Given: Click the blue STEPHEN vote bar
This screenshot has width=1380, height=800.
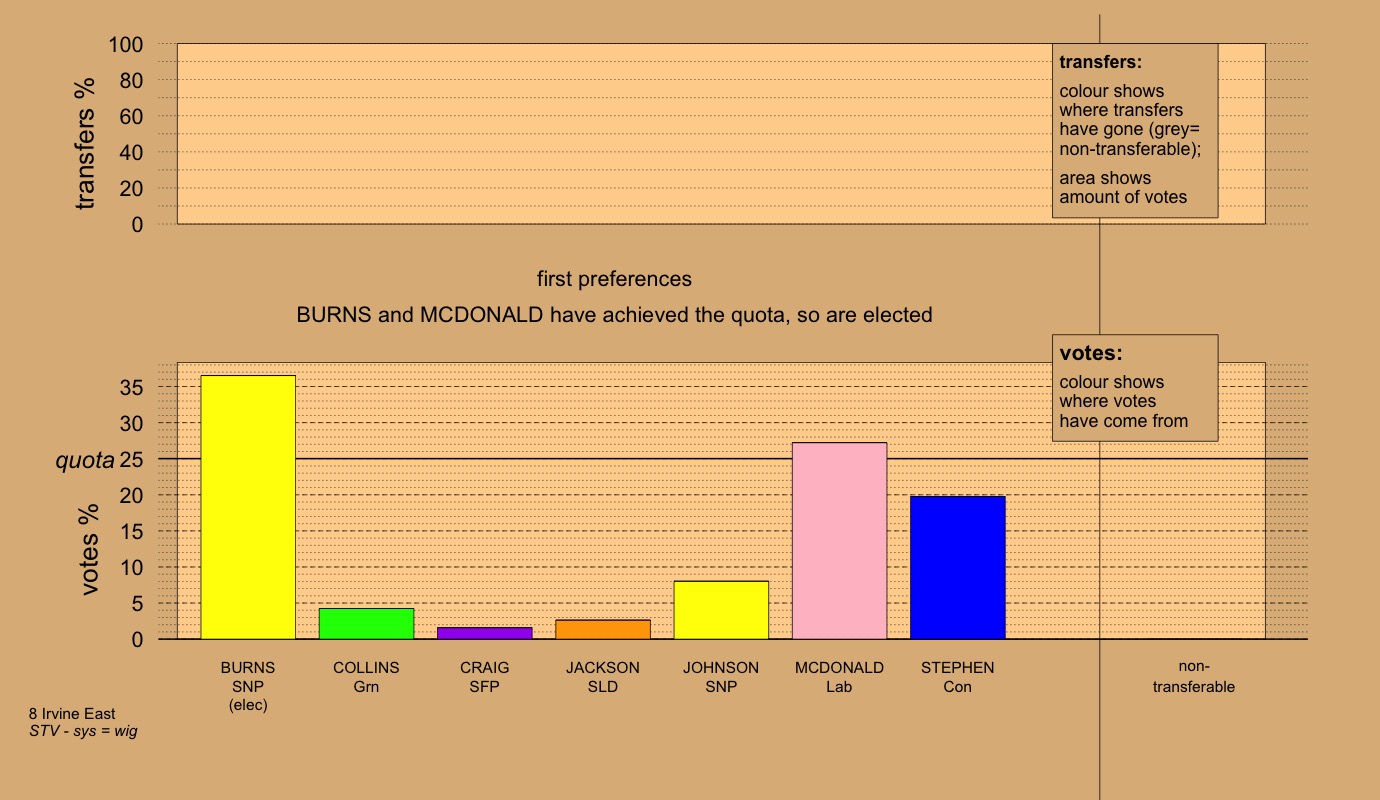Looking at the screenshot, I should (x=957, y=568).
